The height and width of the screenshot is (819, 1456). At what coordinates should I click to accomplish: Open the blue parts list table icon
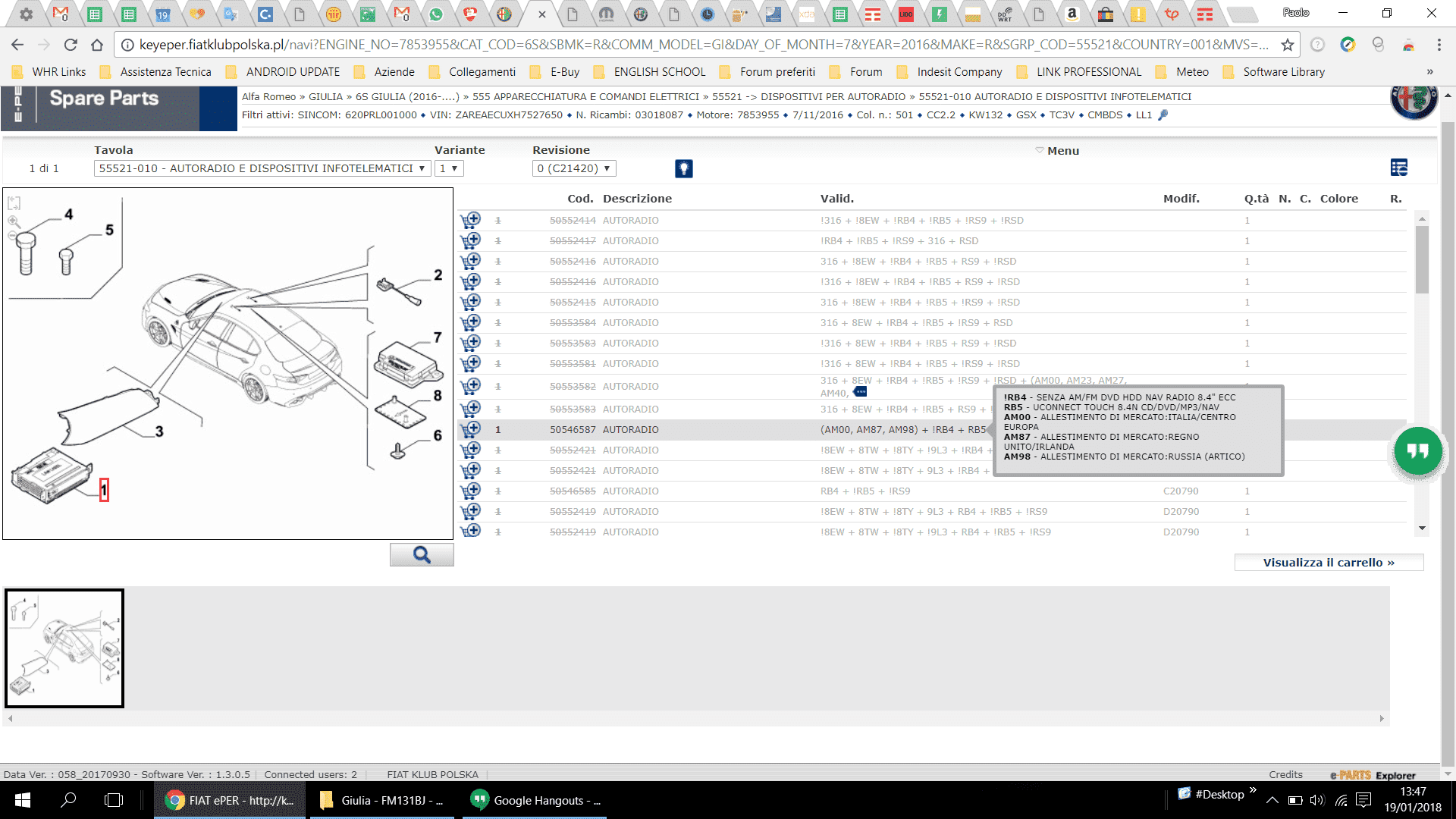[1399, 168]
